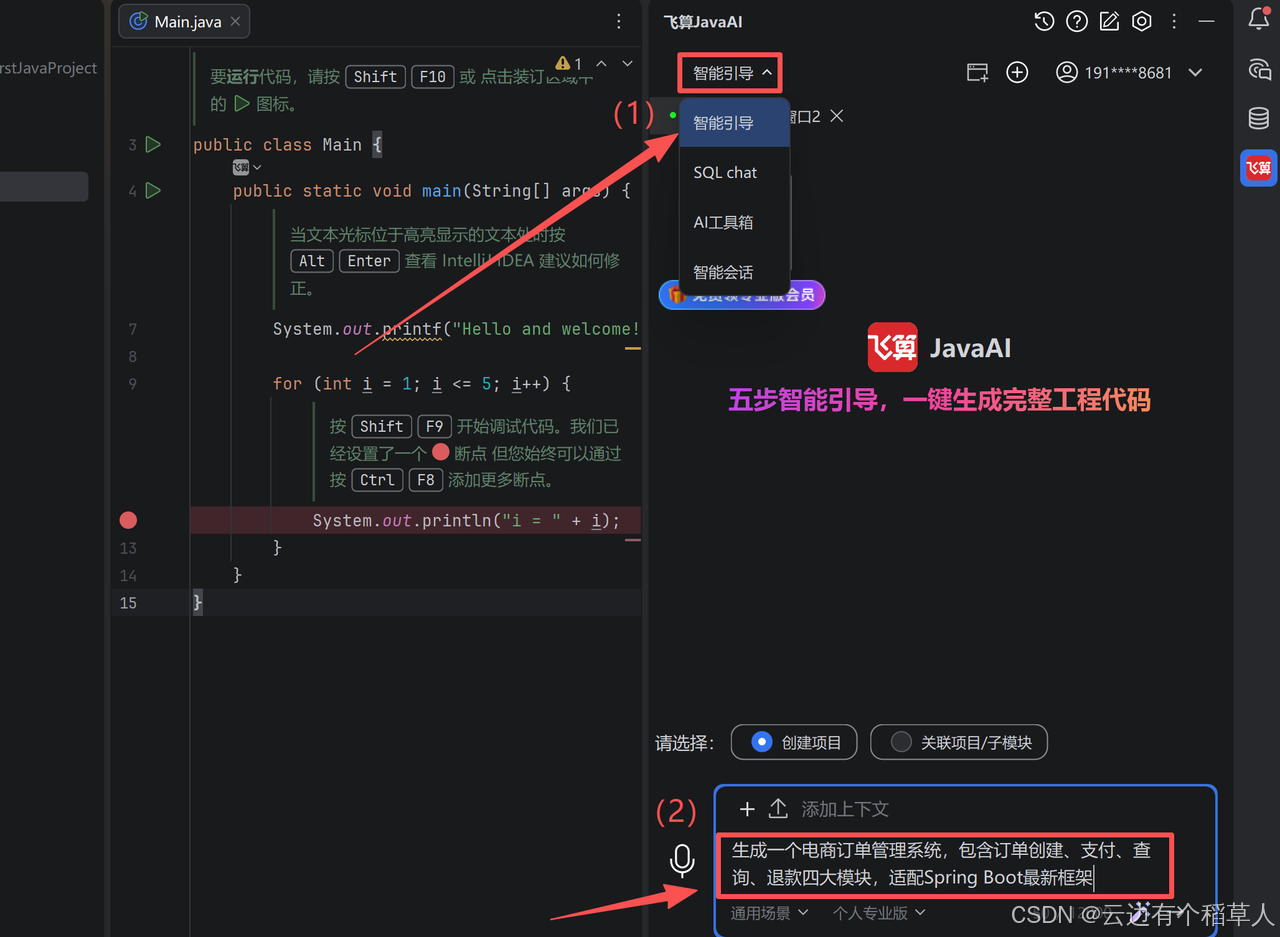This screenshot has width=1280, height=937.
Task: Open the 个人专业版 edition dropdown
Action: pos(879,912)
